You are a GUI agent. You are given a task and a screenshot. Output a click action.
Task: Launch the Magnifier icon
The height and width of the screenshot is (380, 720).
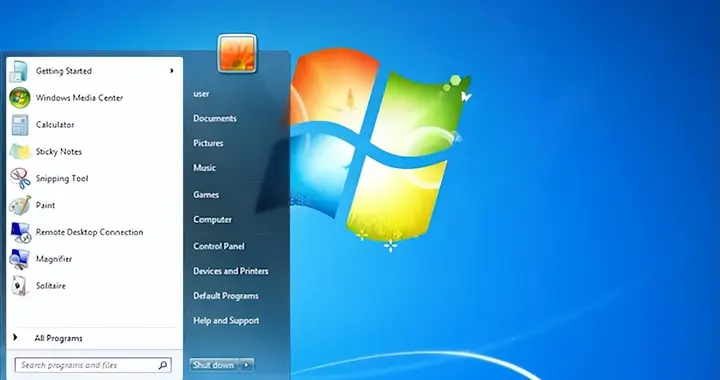click(20, 259)
